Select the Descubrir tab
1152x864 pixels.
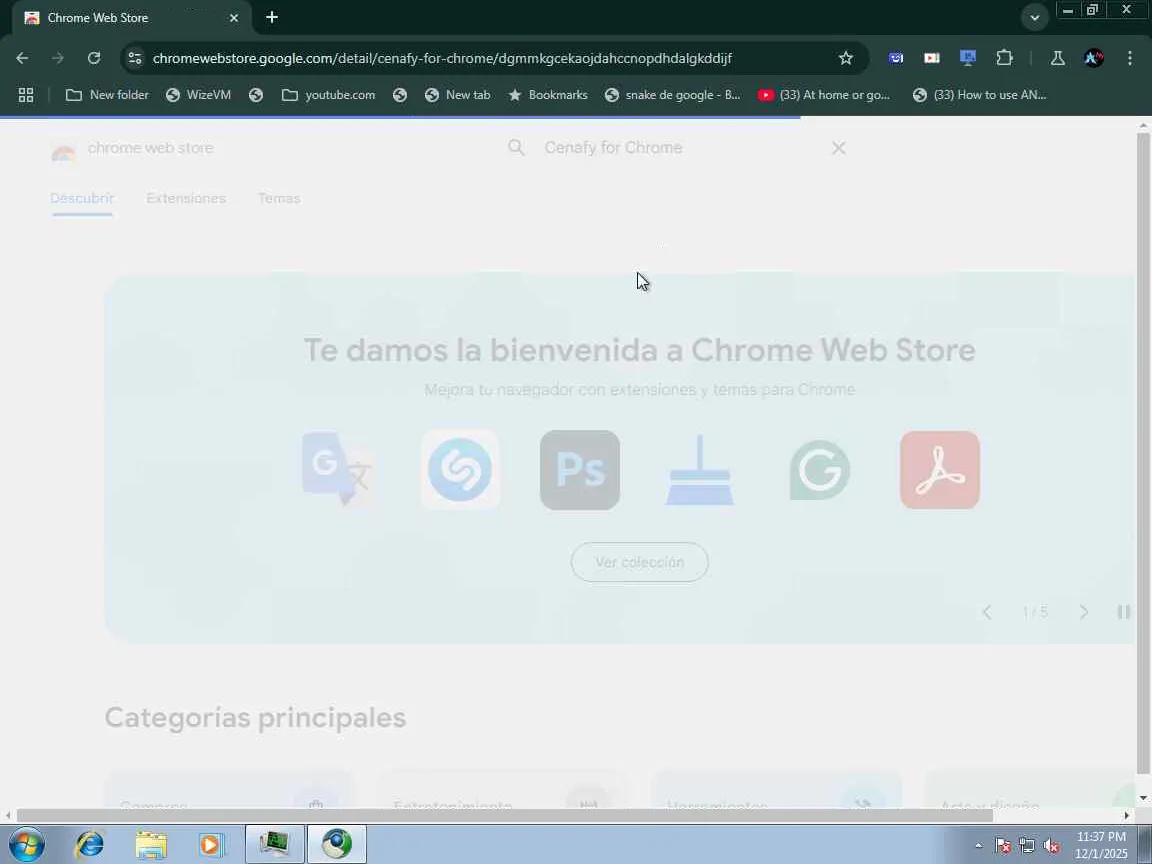82,198
